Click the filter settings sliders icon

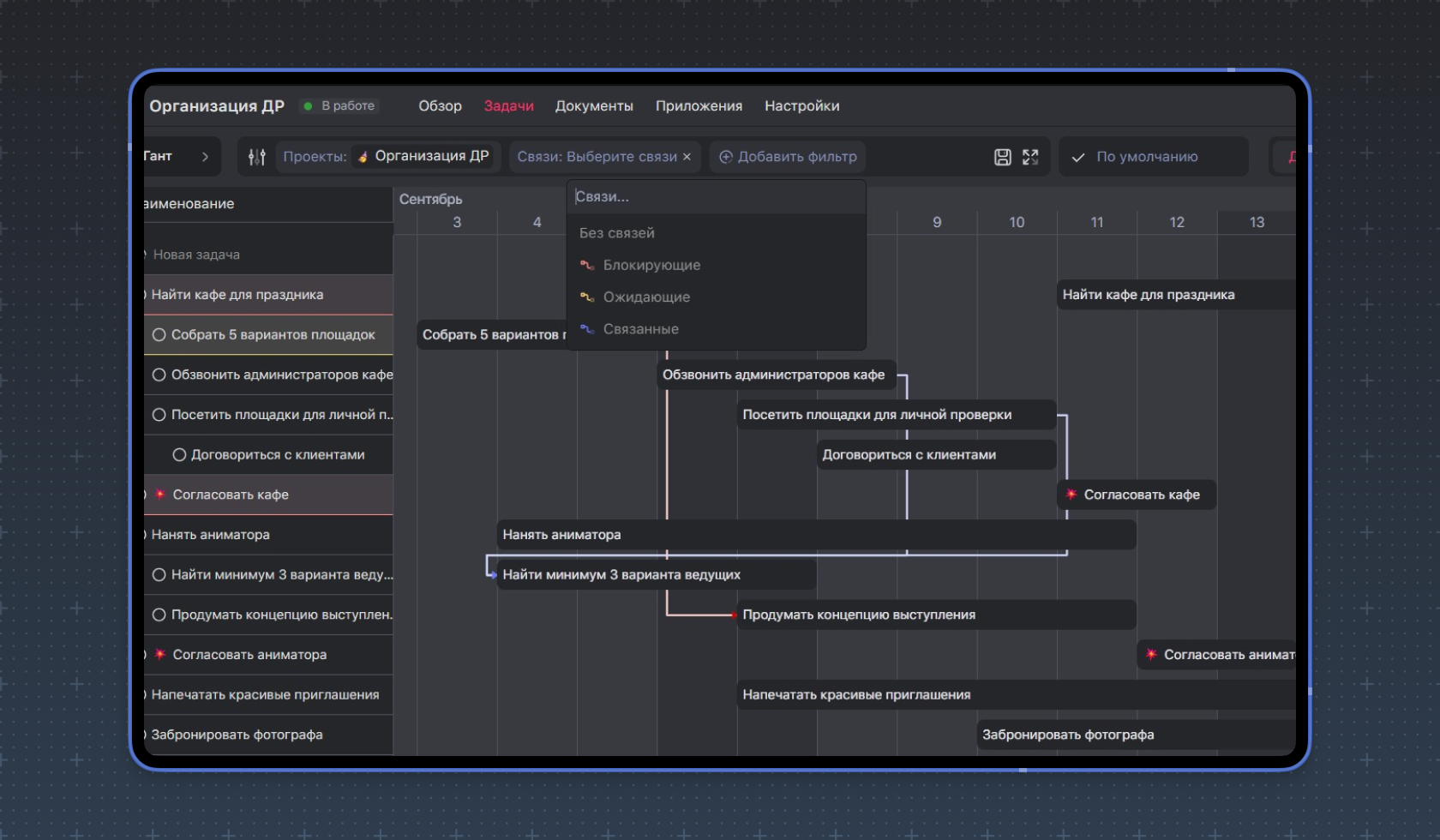point(256,157)
